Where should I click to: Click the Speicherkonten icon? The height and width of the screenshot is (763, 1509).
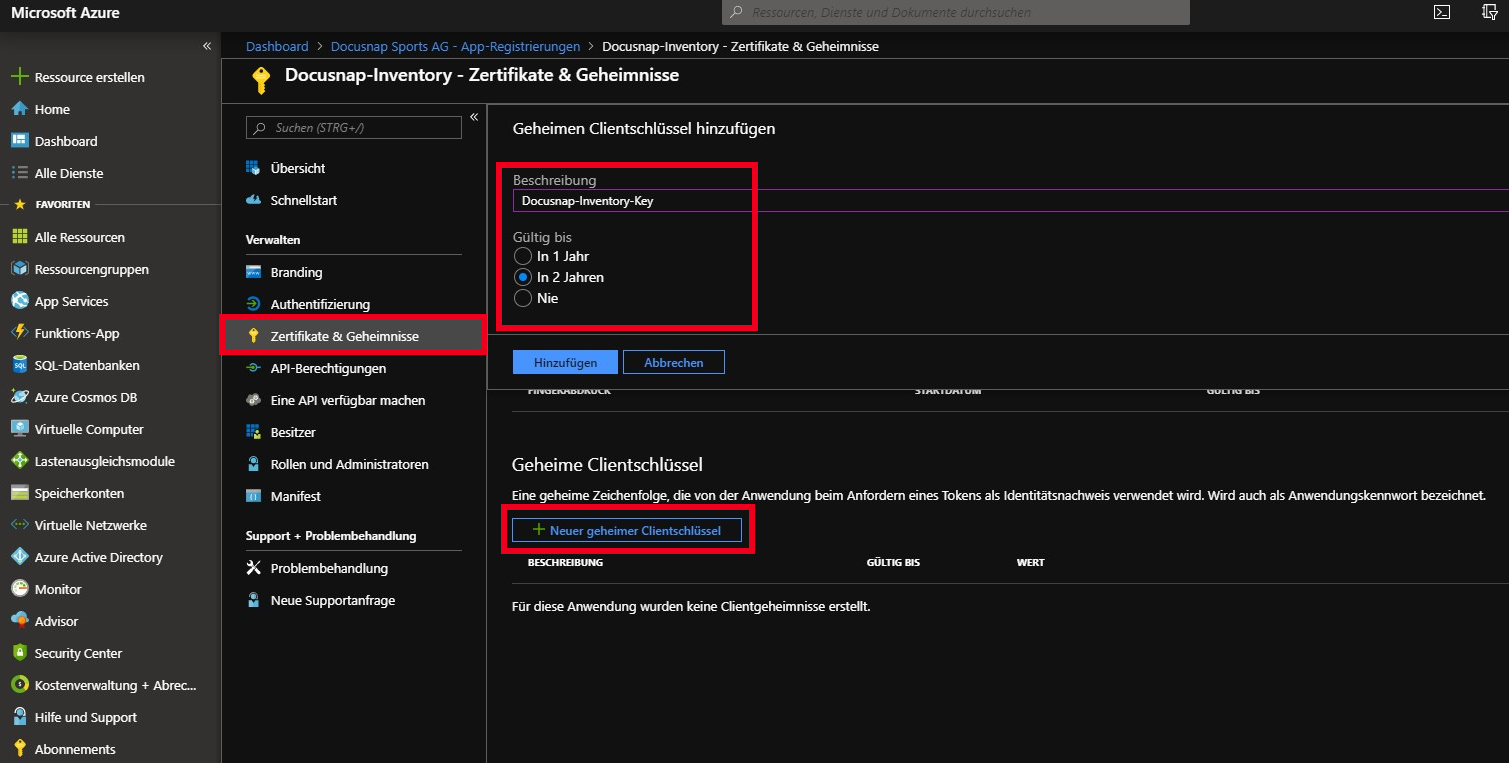click(x=19, y=493)
